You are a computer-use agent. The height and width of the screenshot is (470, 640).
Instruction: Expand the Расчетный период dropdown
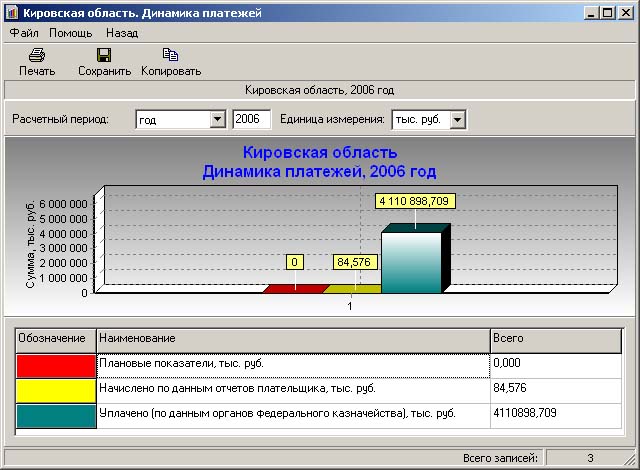coord(218,120)
